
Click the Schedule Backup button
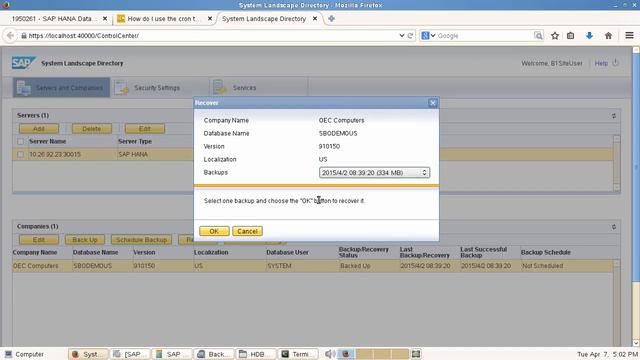point(141,240)
